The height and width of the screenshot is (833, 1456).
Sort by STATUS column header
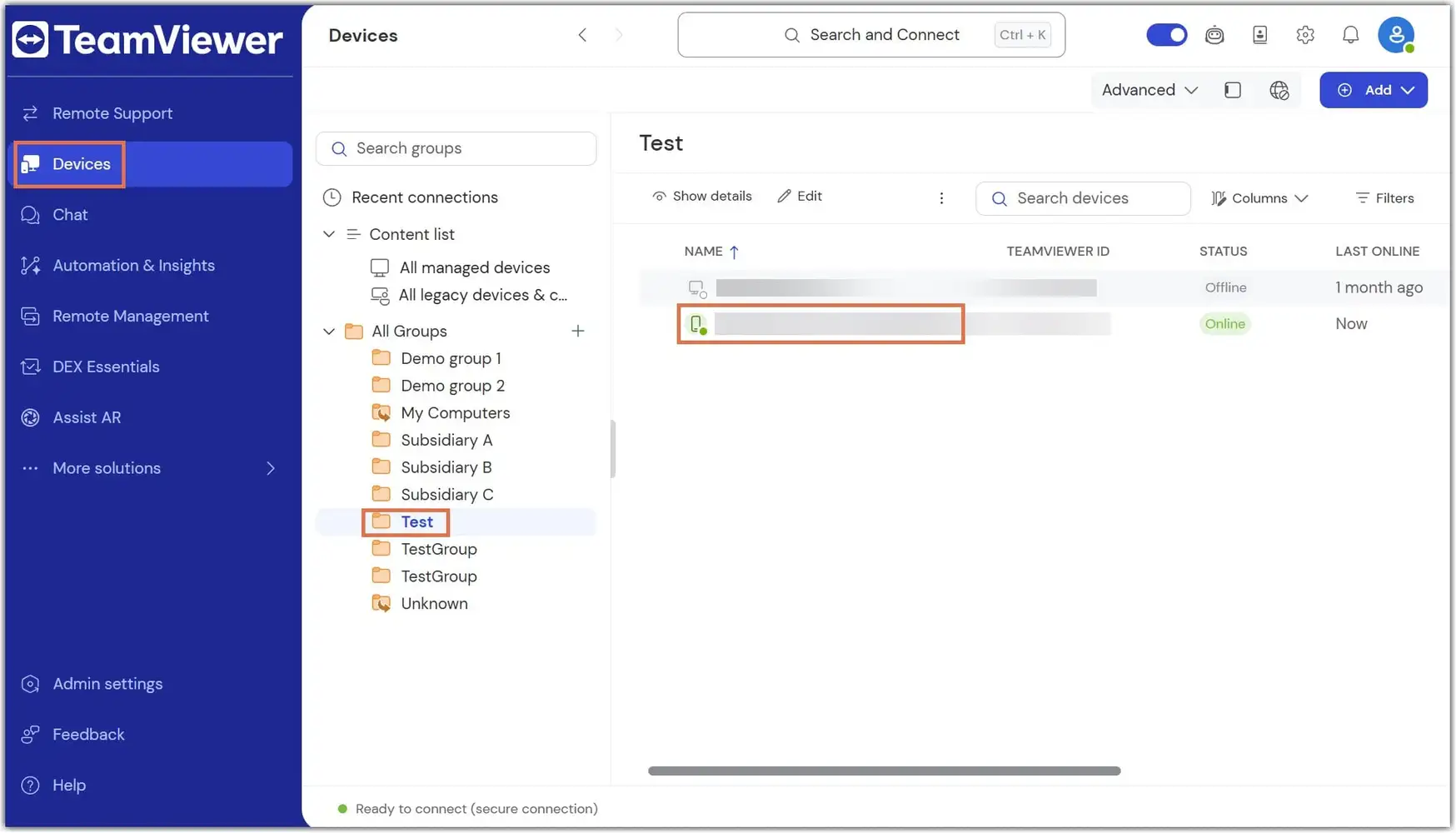click(1223, 252)
